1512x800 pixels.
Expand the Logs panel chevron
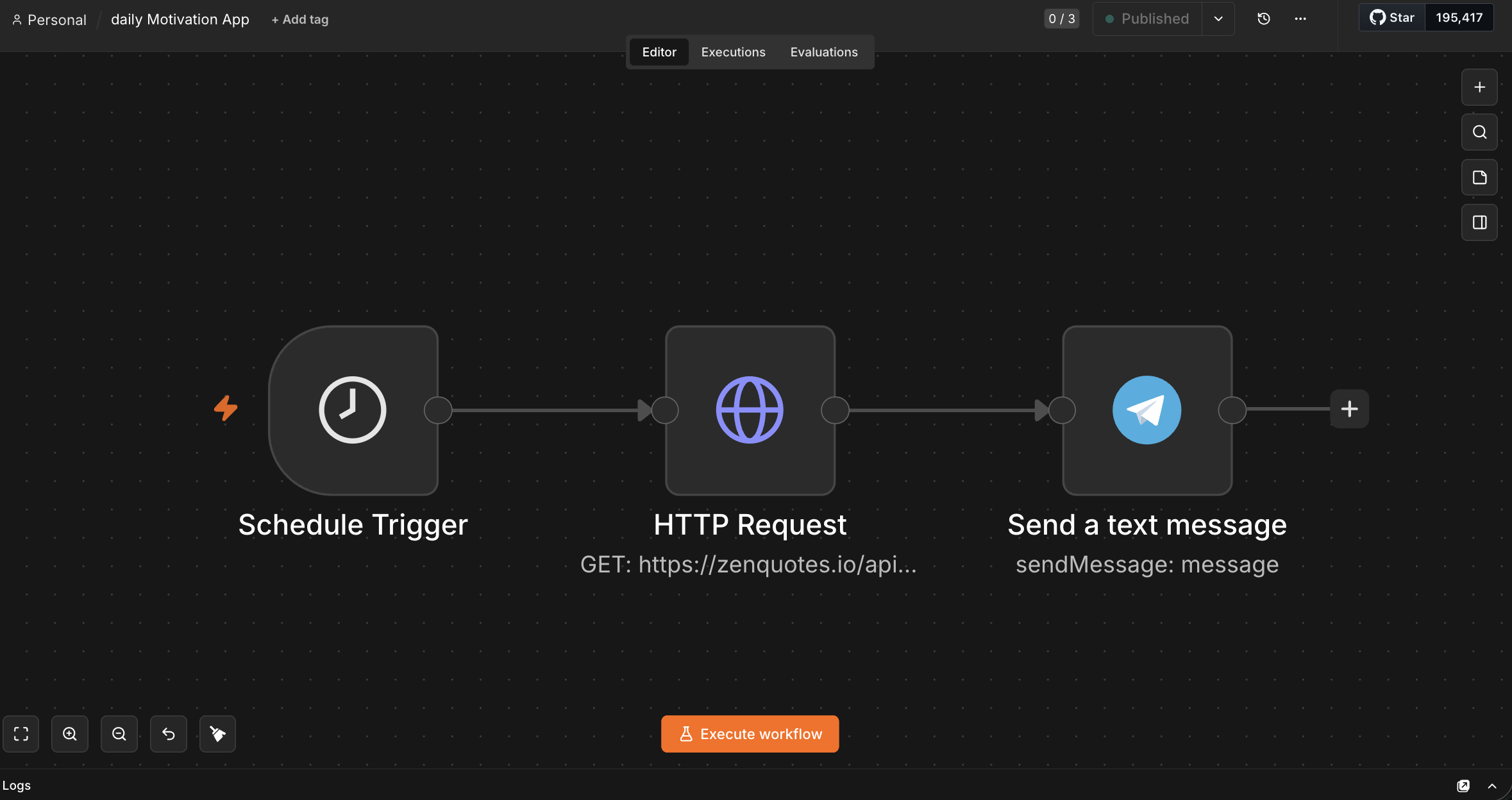pos(1492,786)
